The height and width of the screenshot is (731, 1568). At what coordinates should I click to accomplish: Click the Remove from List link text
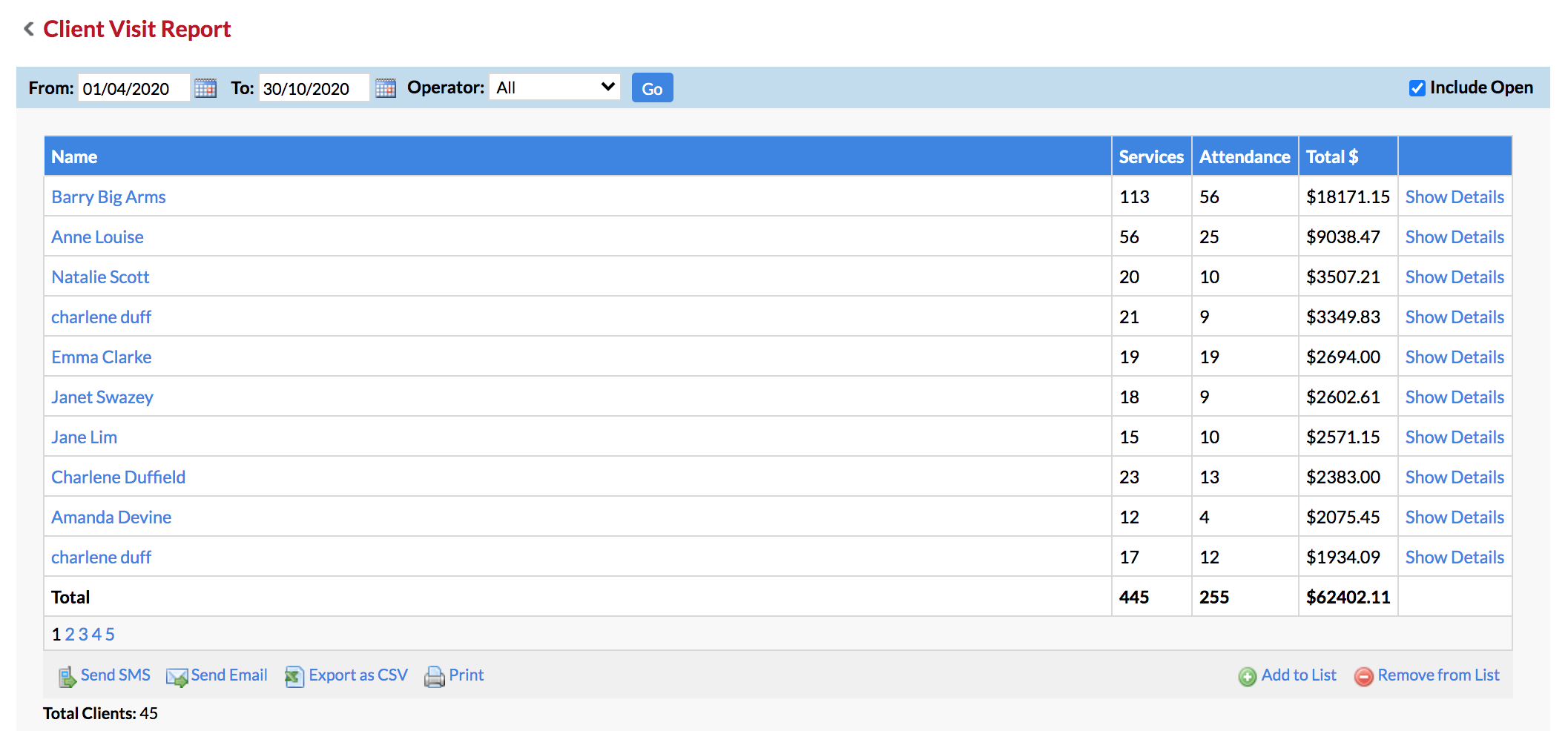[1438, 675]
